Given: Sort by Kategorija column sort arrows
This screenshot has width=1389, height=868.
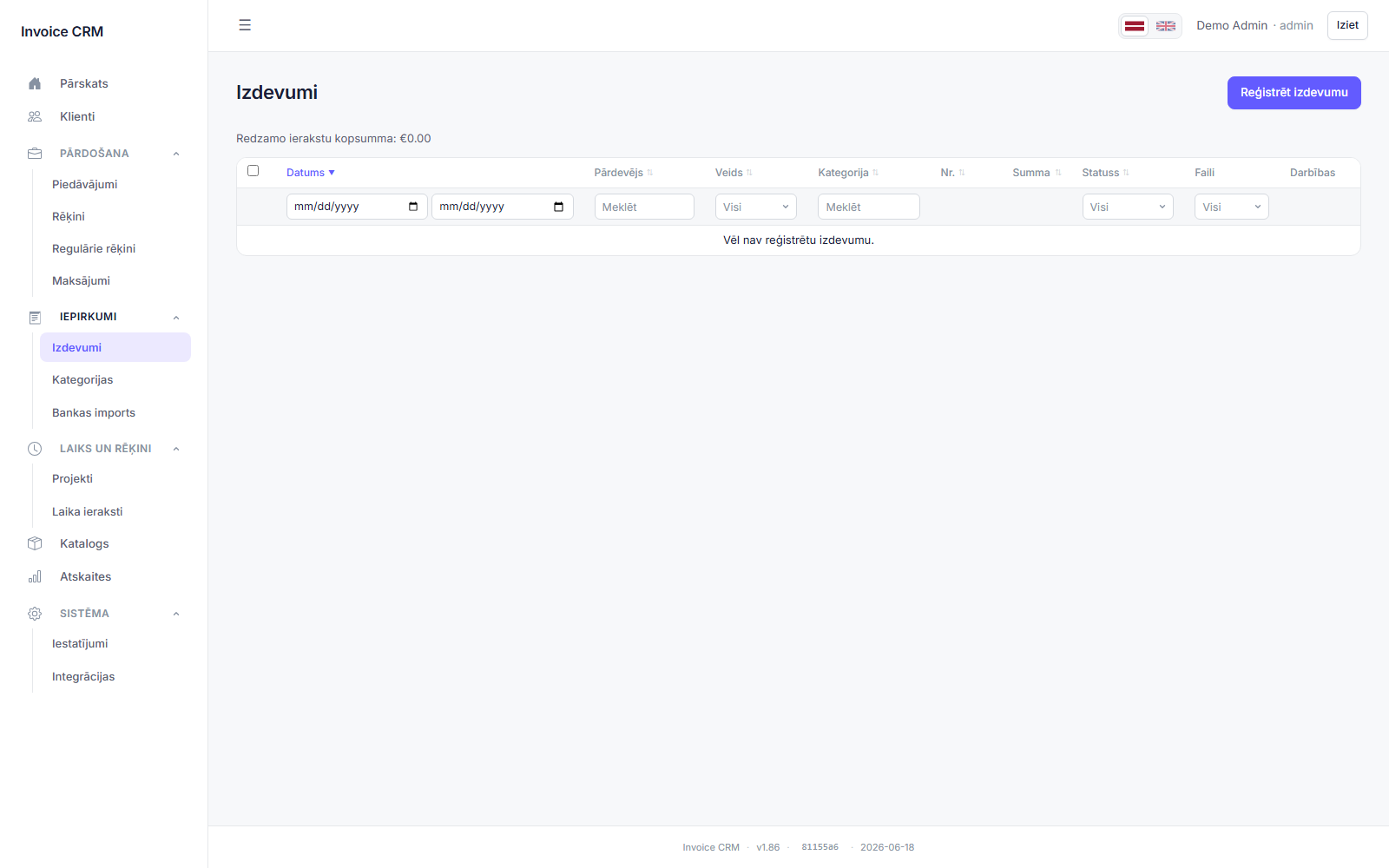Looking at the screenshot, I should (x=875, y=173).
